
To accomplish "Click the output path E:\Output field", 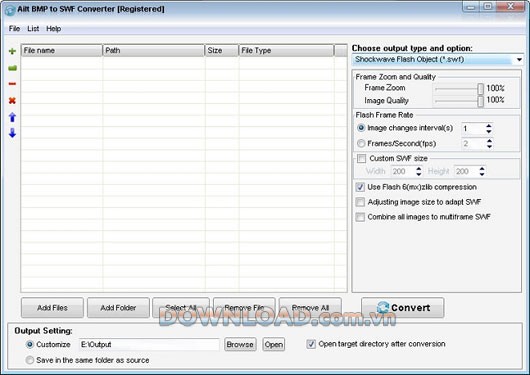I will point(149,345).
